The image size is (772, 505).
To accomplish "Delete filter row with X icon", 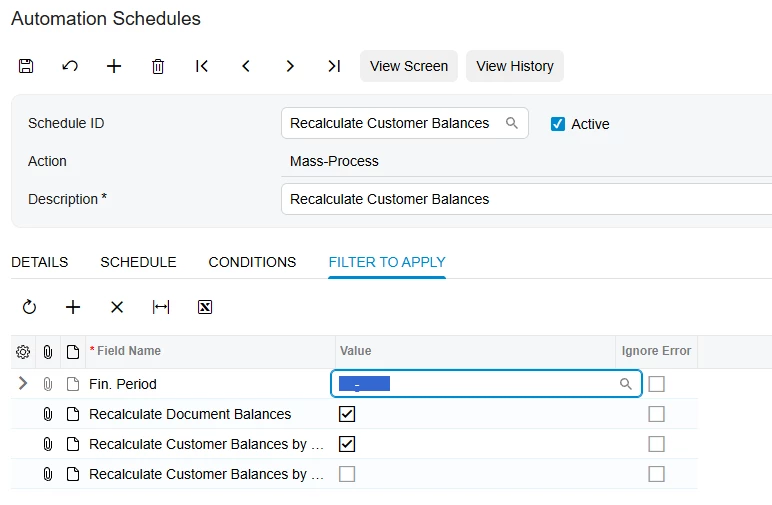I will click(x=117, y=307).
